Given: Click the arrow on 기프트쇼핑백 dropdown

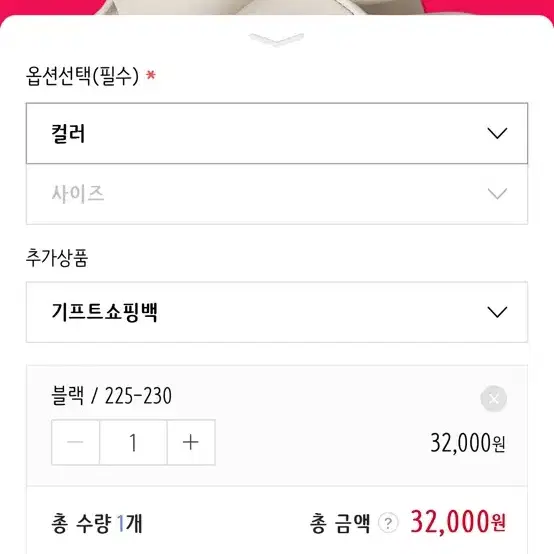Looking at the screenshot, I should pos(497,312).
